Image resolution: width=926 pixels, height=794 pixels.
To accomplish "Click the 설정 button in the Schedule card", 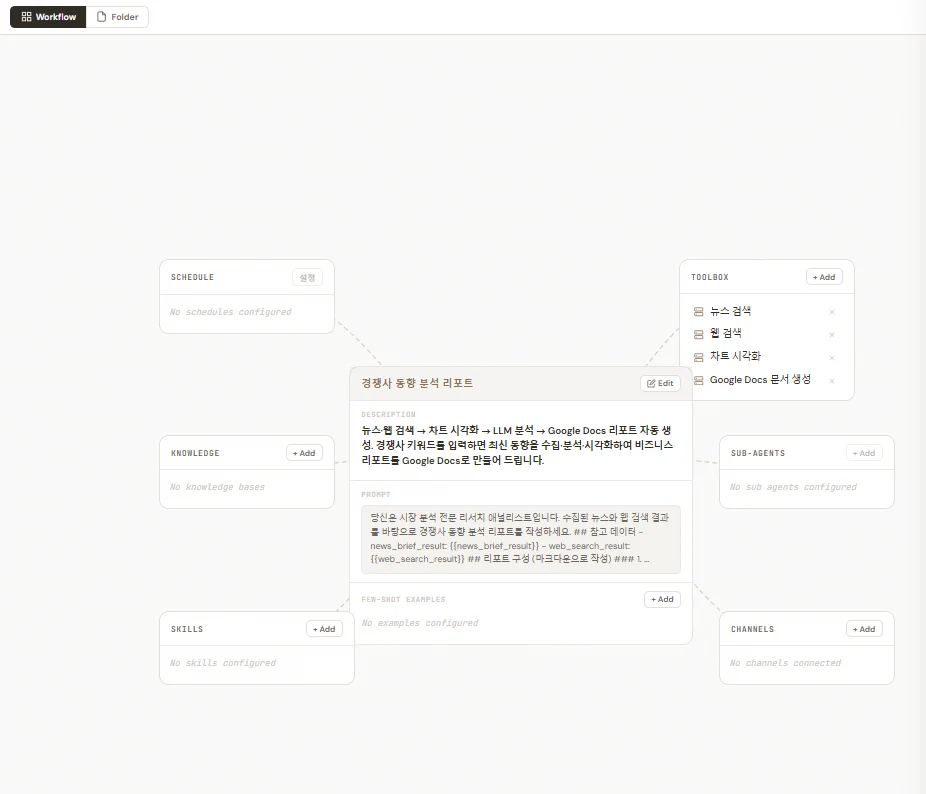I will (307, 277).
